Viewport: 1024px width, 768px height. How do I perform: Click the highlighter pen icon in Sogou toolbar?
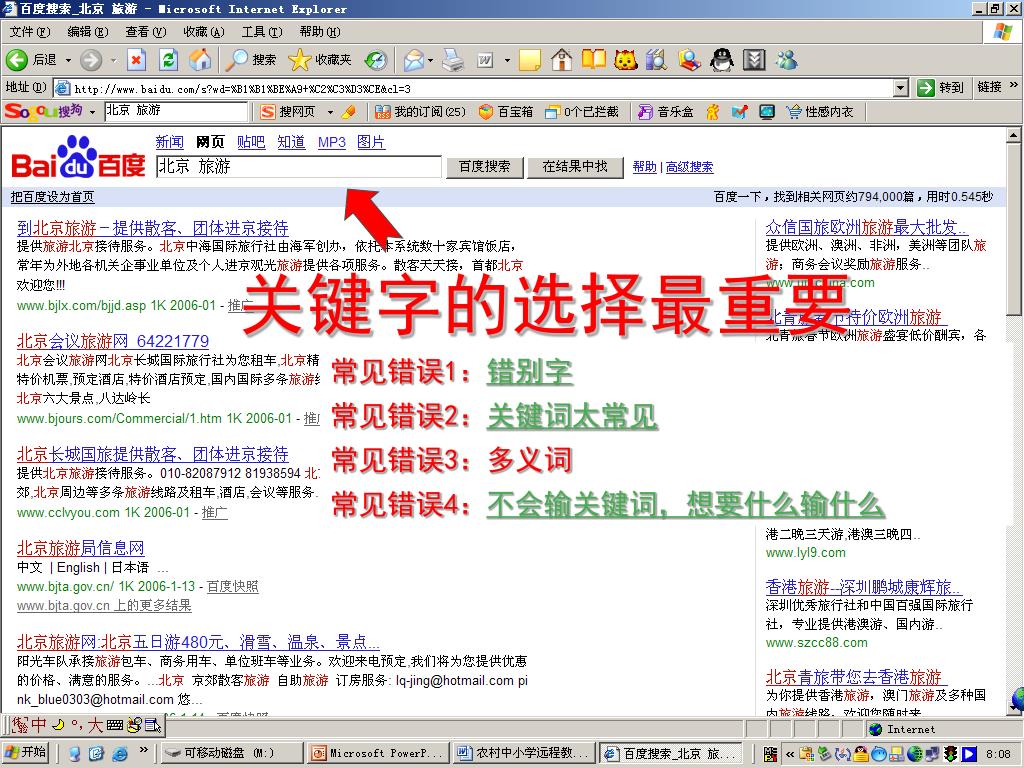(349, 112)
